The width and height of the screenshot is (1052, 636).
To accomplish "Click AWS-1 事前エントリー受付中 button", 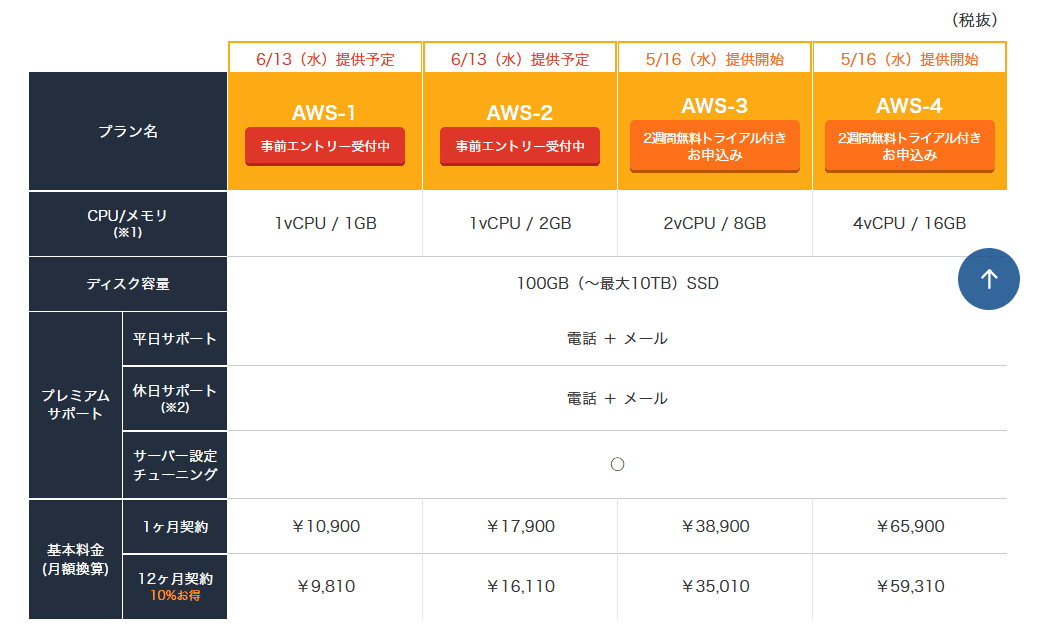I will coord(325,146).
